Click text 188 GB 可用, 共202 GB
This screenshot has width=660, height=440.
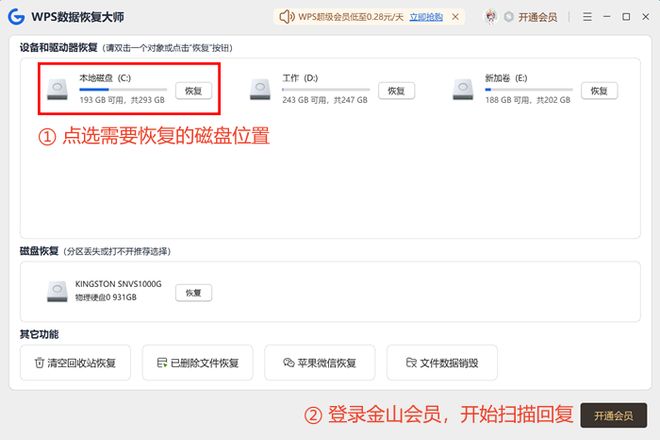[528, 100]
